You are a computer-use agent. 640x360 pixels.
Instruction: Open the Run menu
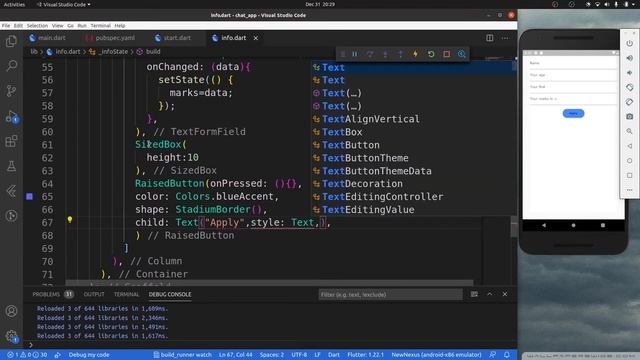coord(82,25)
